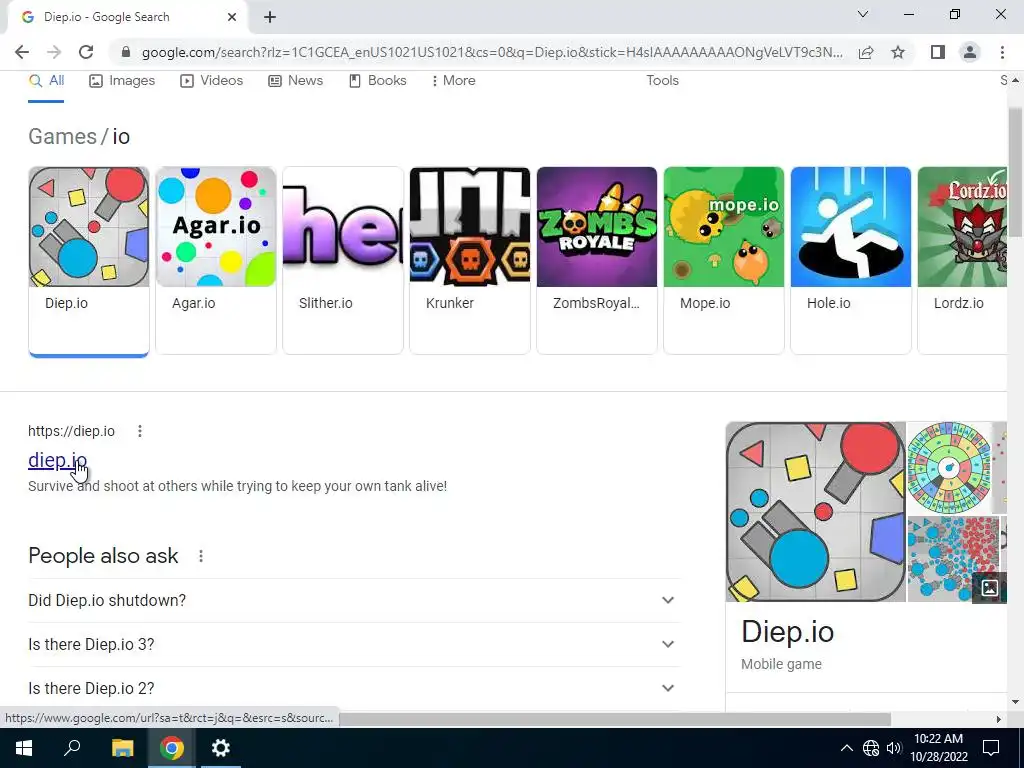Open the search Tools button
Viewport: 1024px width, 768px height.
click(x=662, y=80)
